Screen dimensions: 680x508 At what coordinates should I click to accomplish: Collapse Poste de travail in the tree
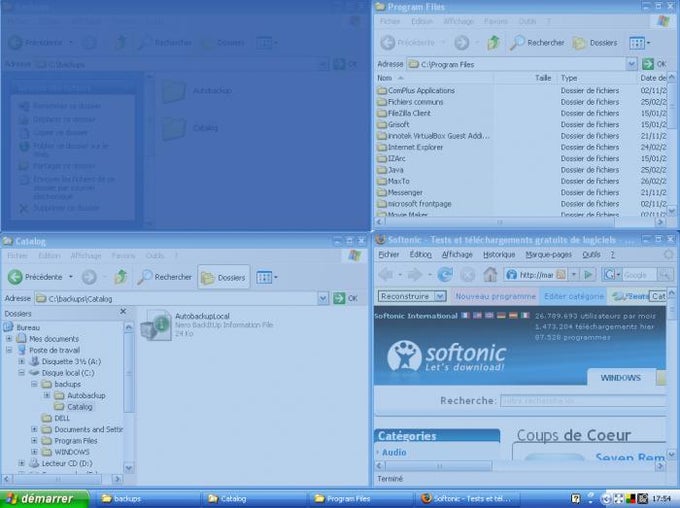pyautogui.click(x=9, y=350)
